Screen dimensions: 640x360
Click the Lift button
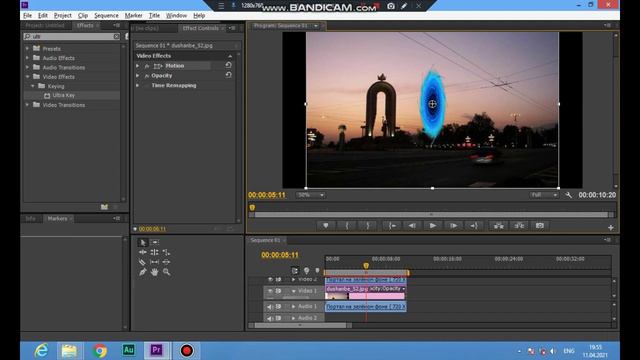(499, 226)
